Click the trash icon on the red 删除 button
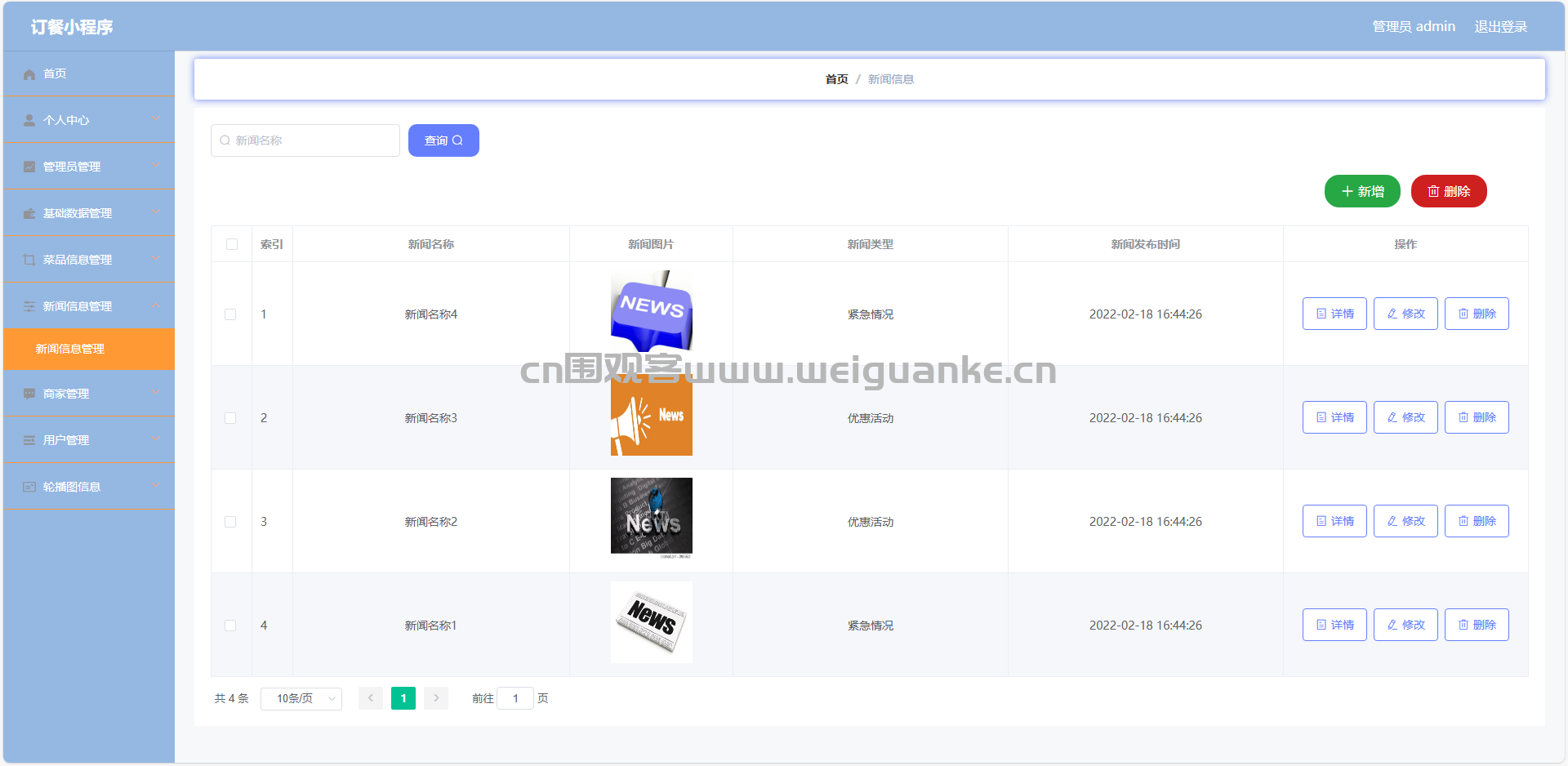This screenshot has height=766, width=1568. [x=1433, y=191]
